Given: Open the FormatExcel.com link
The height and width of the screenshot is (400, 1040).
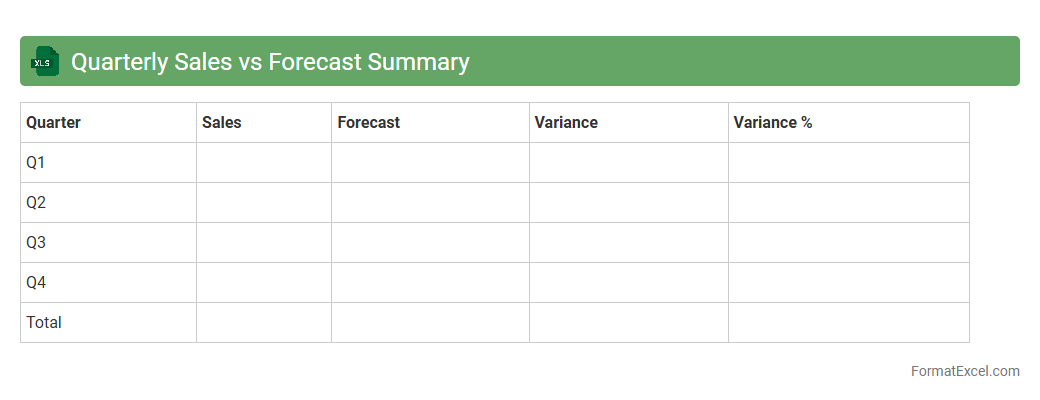Looking at the screenshot, I should [x=964, y=371].
